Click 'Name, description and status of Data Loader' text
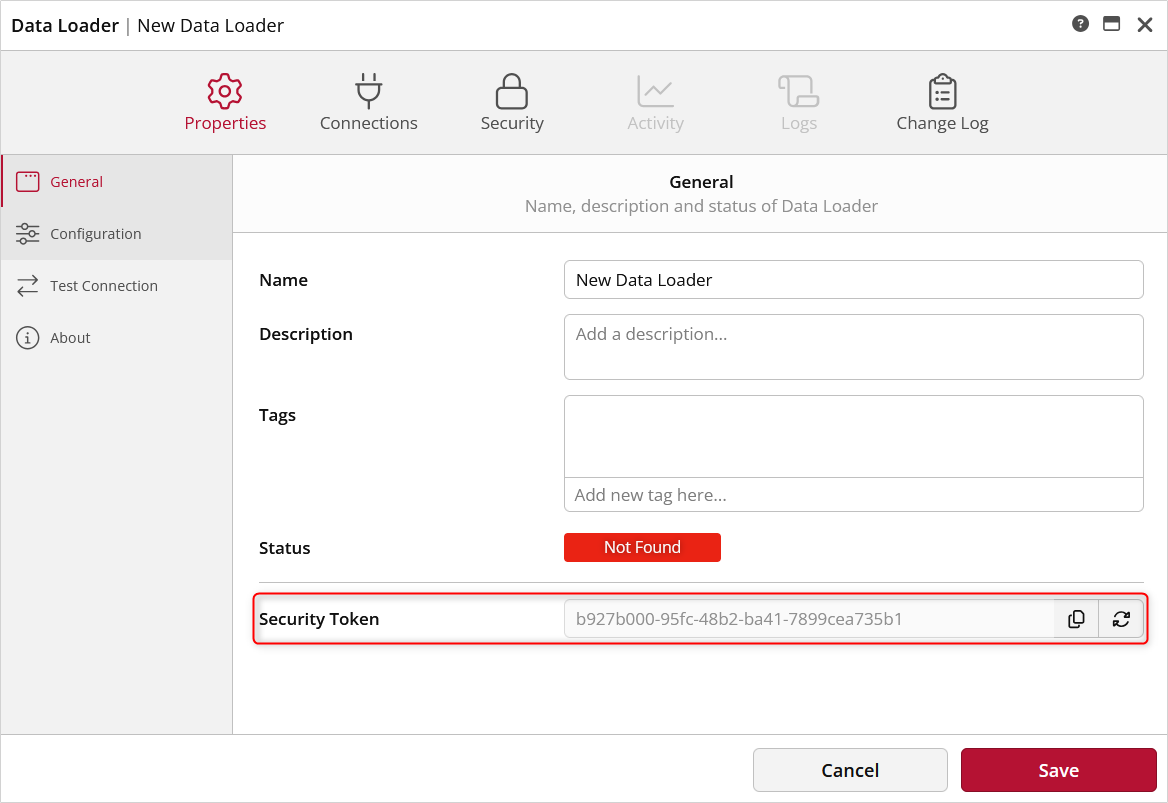 [701, 206]
